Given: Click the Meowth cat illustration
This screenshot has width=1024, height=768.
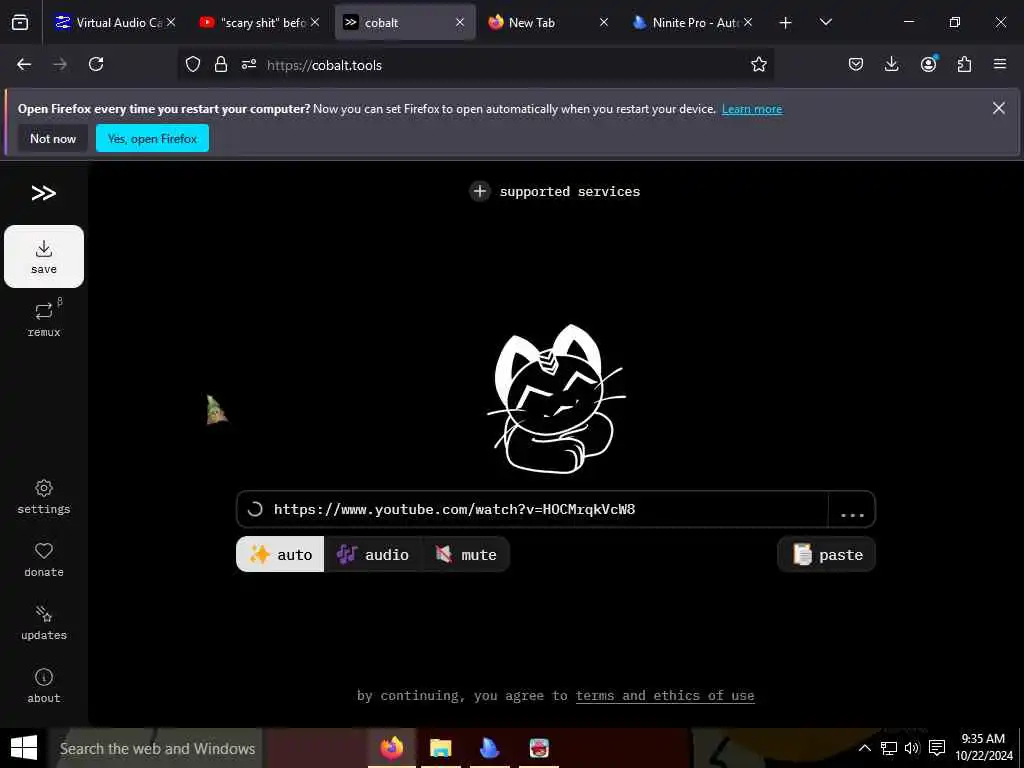Looking at the screenshot, I should point(555,399).
